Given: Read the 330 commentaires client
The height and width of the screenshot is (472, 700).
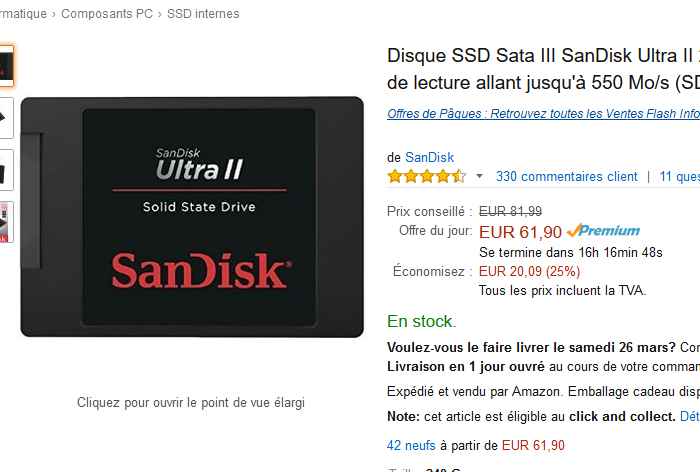Looking at the screenshot, I should 567,176.
